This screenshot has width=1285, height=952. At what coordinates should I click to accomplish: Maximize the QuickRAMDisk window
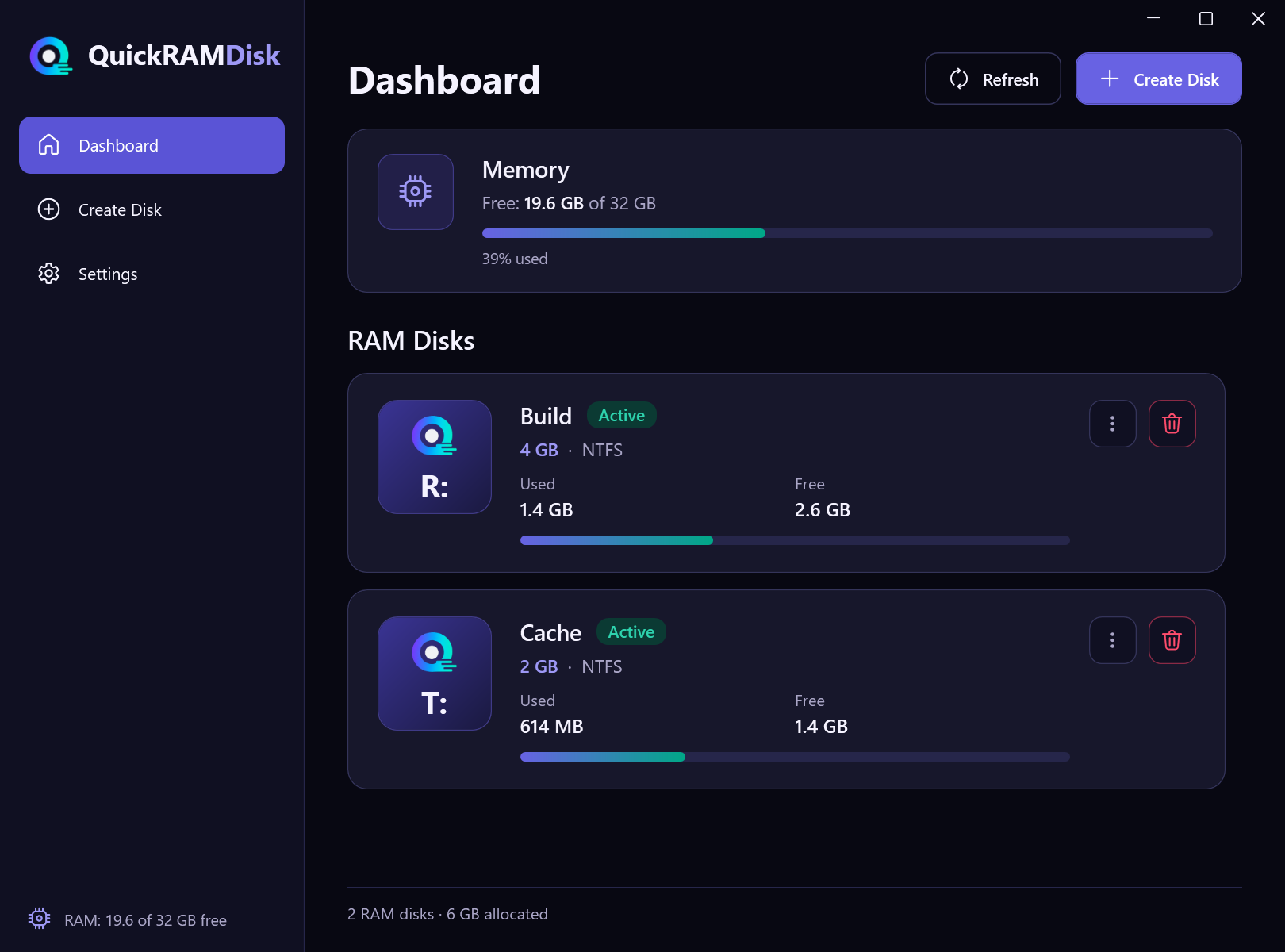point(1206,18)
